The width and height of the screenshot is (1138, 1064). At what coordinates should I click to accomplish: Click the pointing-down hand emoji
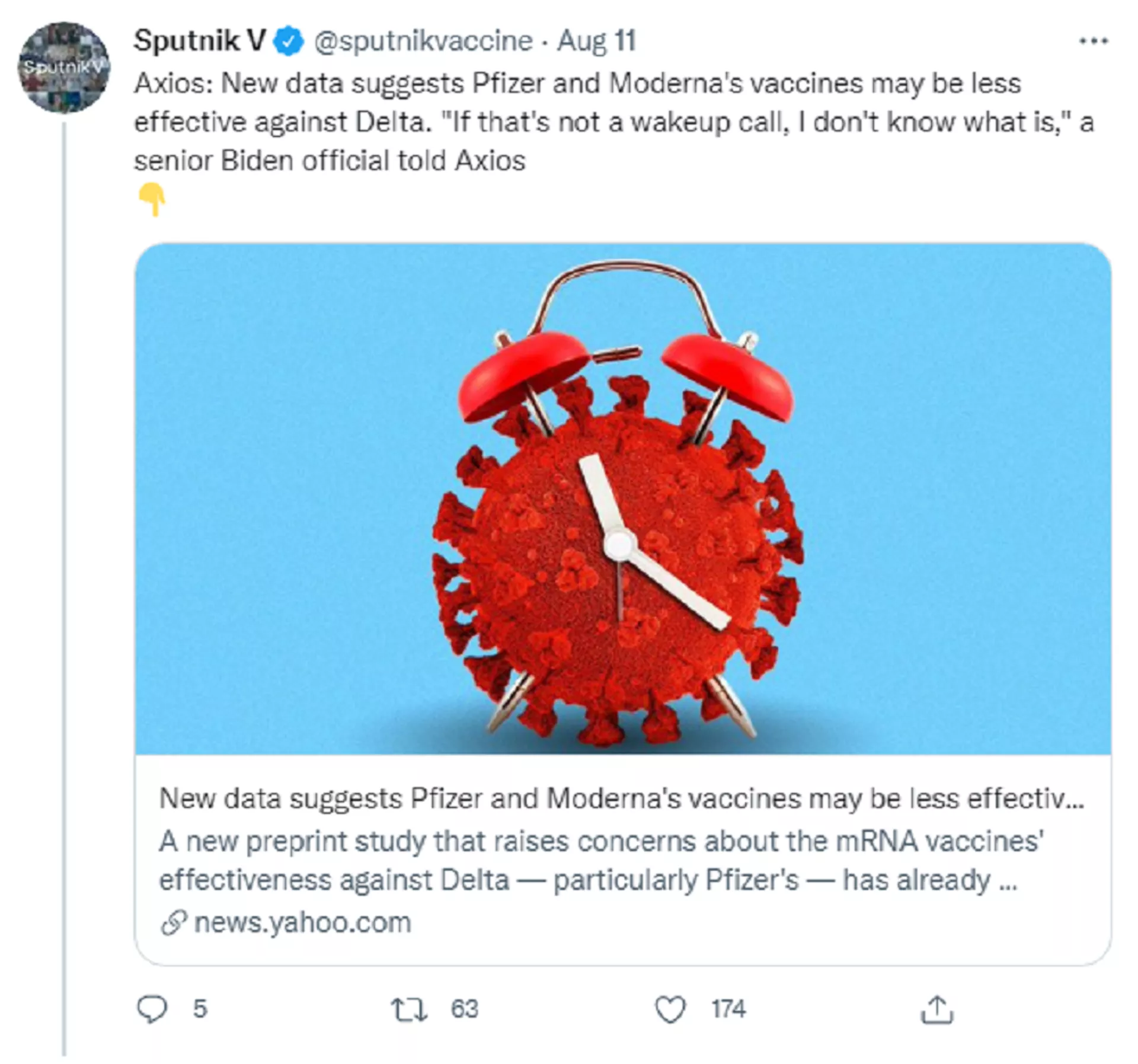(152, 199)
